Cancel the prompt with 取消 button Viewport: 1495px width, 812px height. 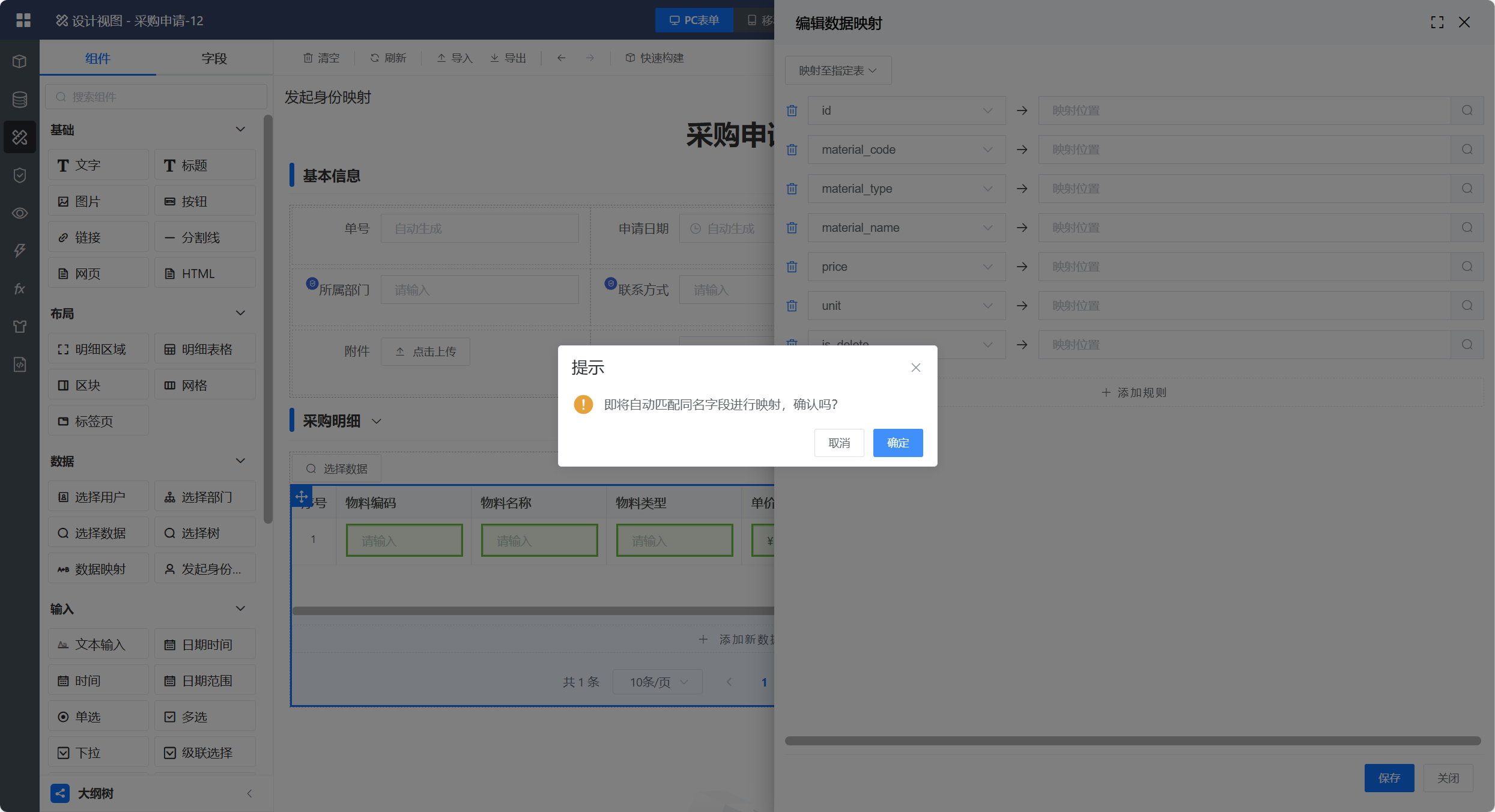(x=838, y=443)
